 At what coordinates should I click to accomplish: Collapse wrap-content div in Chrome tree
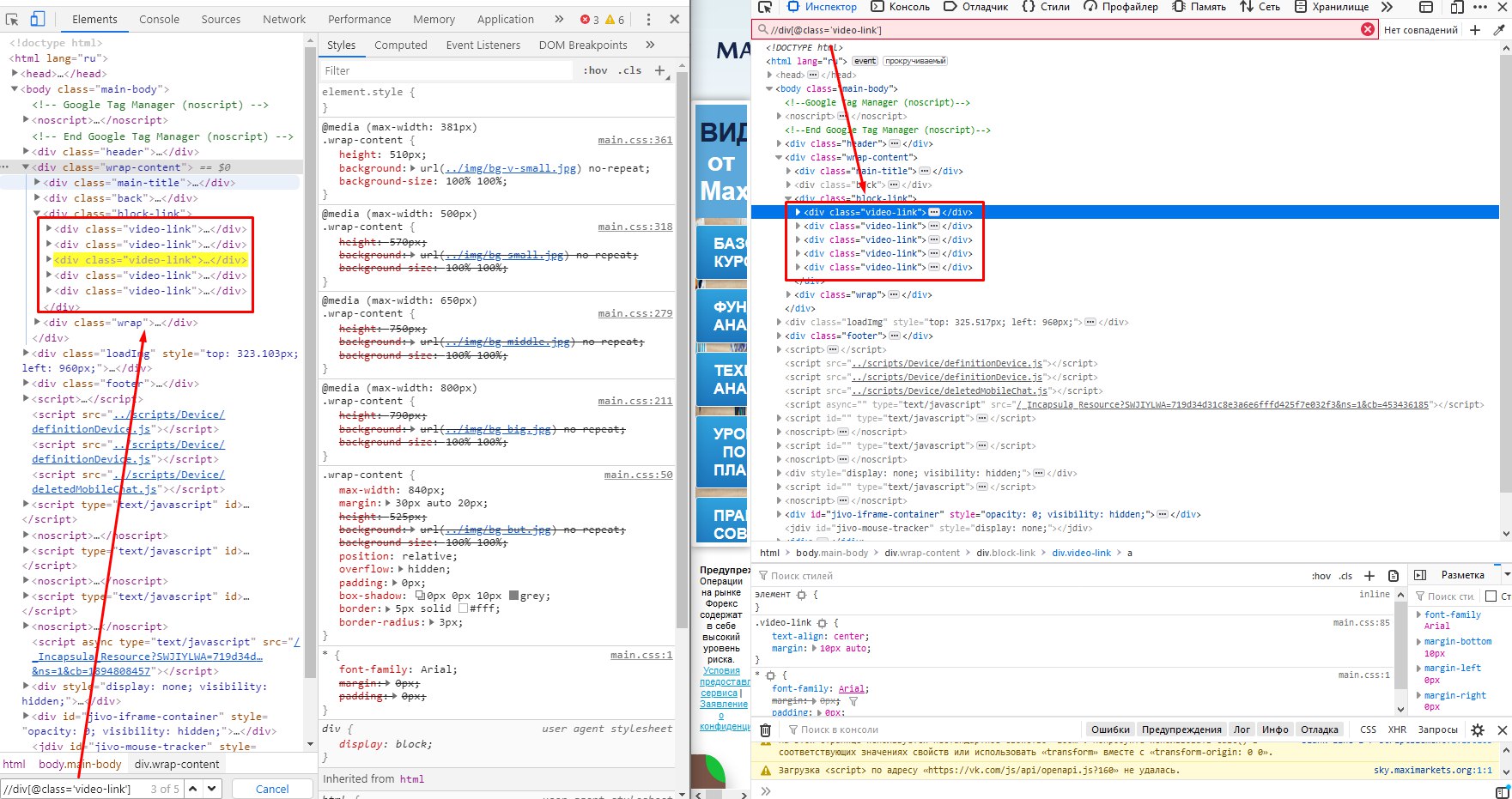pyautogui.click(x=26, y=167)
